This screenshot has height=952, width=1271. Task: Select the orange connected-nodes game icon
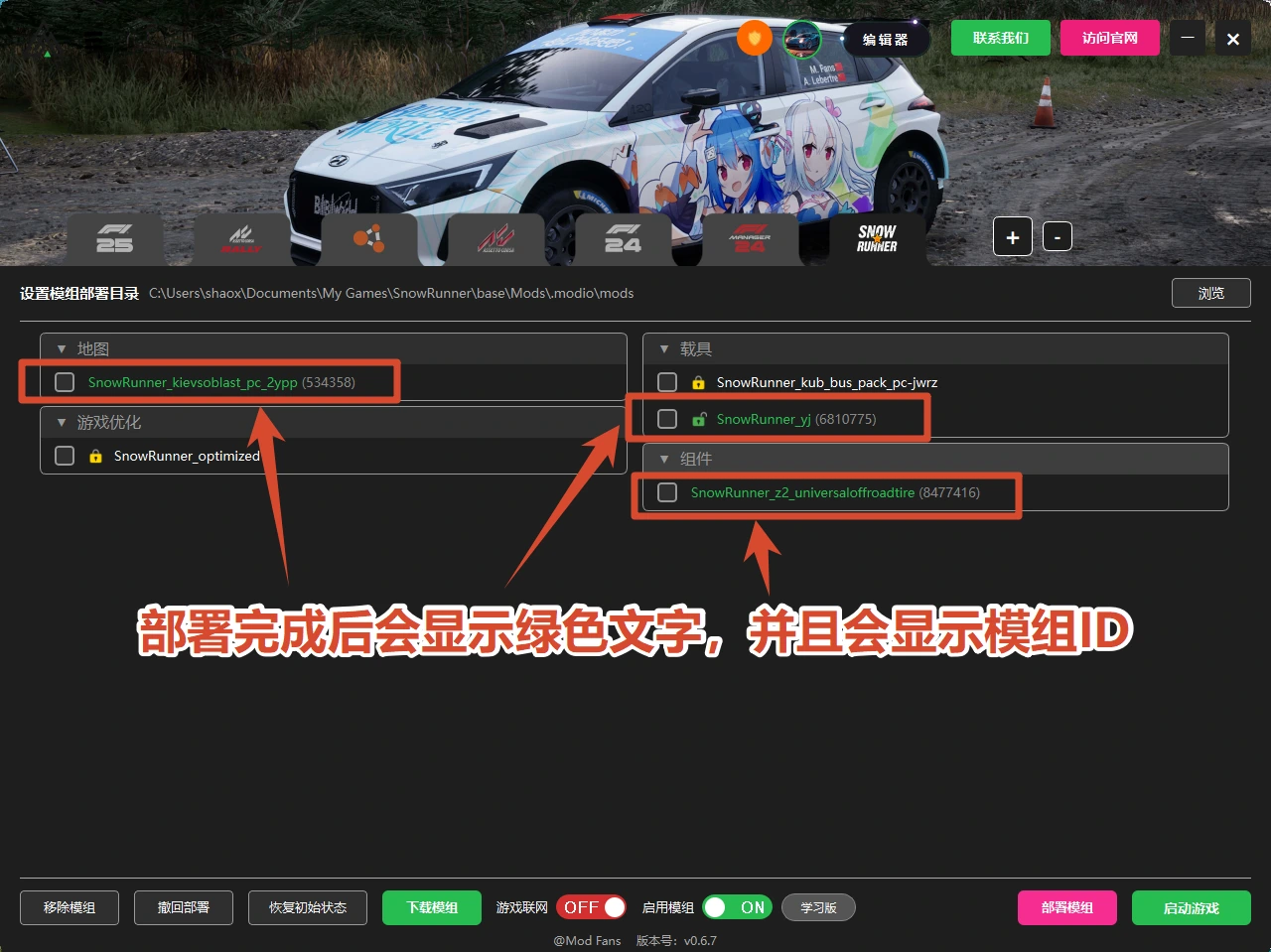point(368,238)
